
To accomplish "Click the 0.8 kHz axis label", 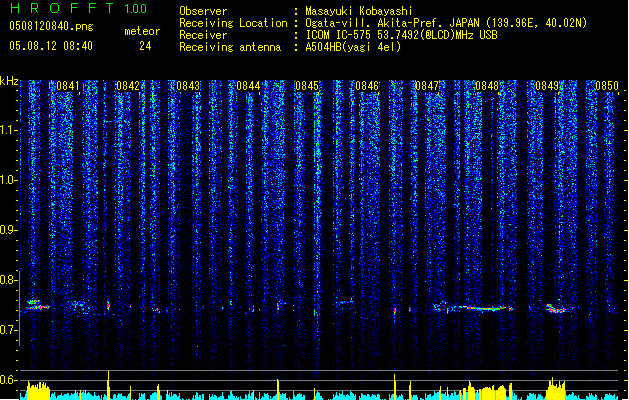I will coord(9,280).
